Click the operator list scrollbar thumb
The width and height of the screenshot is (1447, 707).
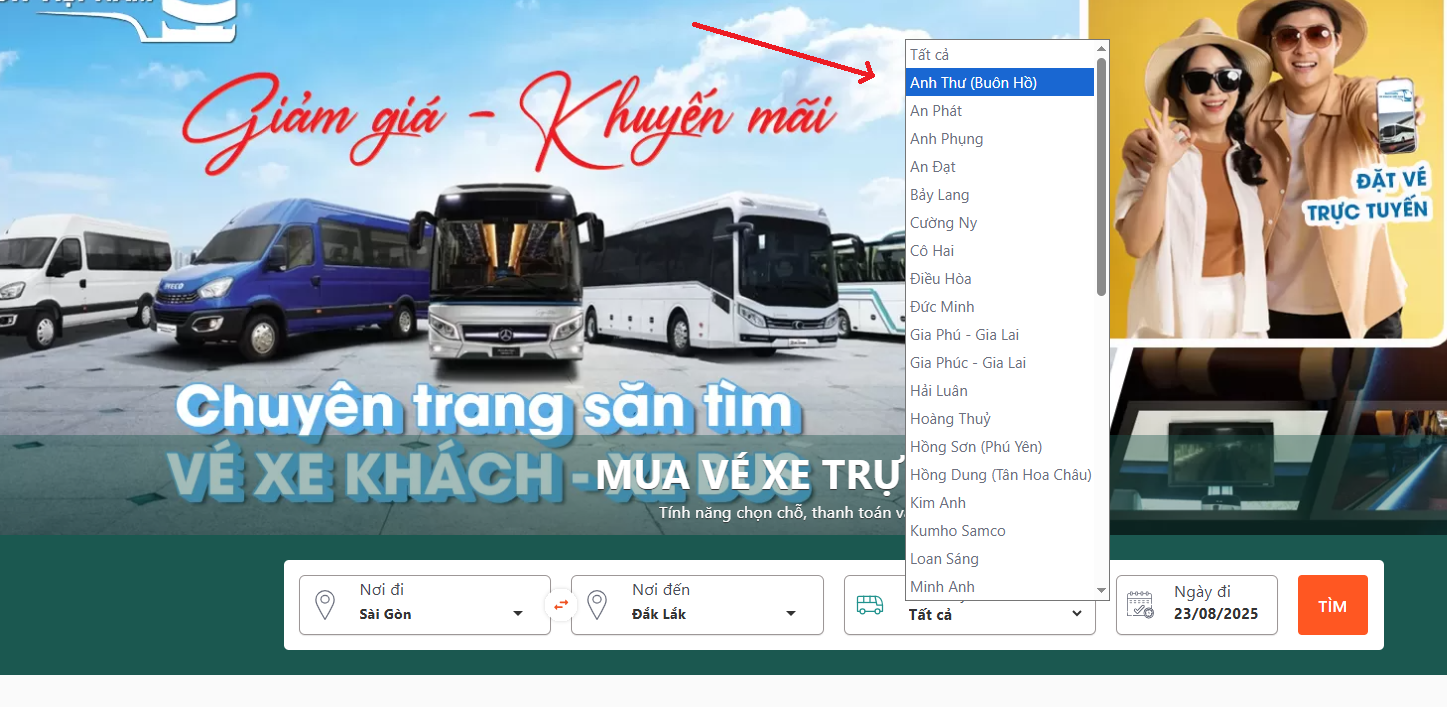coord(1101,176)
